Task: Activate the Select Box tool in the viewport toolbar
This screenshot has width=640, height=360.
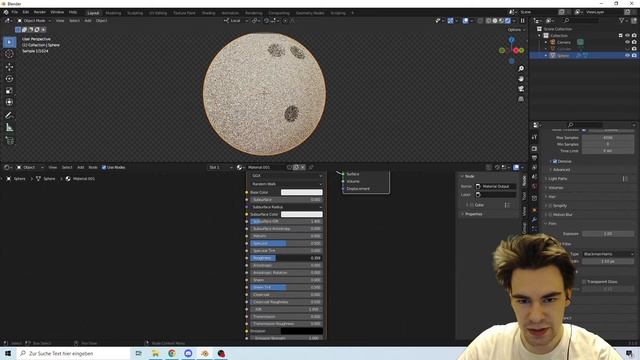Action: point(9,42)
